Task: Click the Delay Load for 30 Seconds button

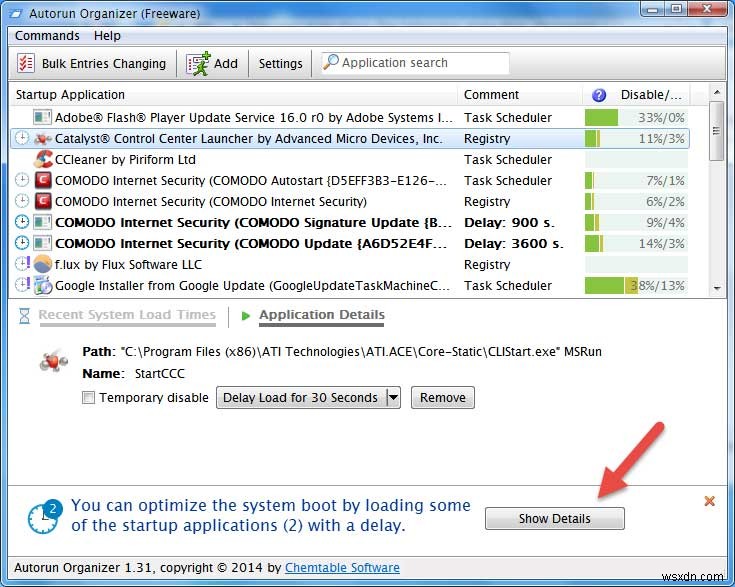Action: click(x=301, y=398)
